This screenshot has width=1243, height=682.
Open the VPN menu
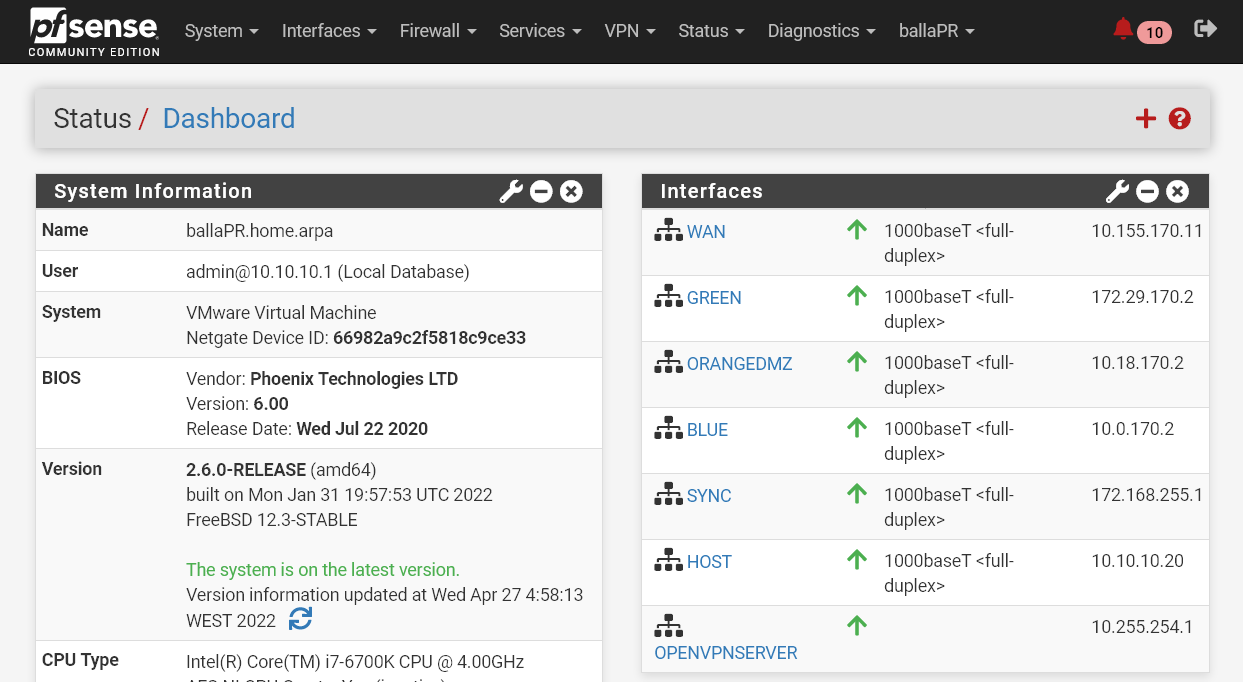point(630,31)
